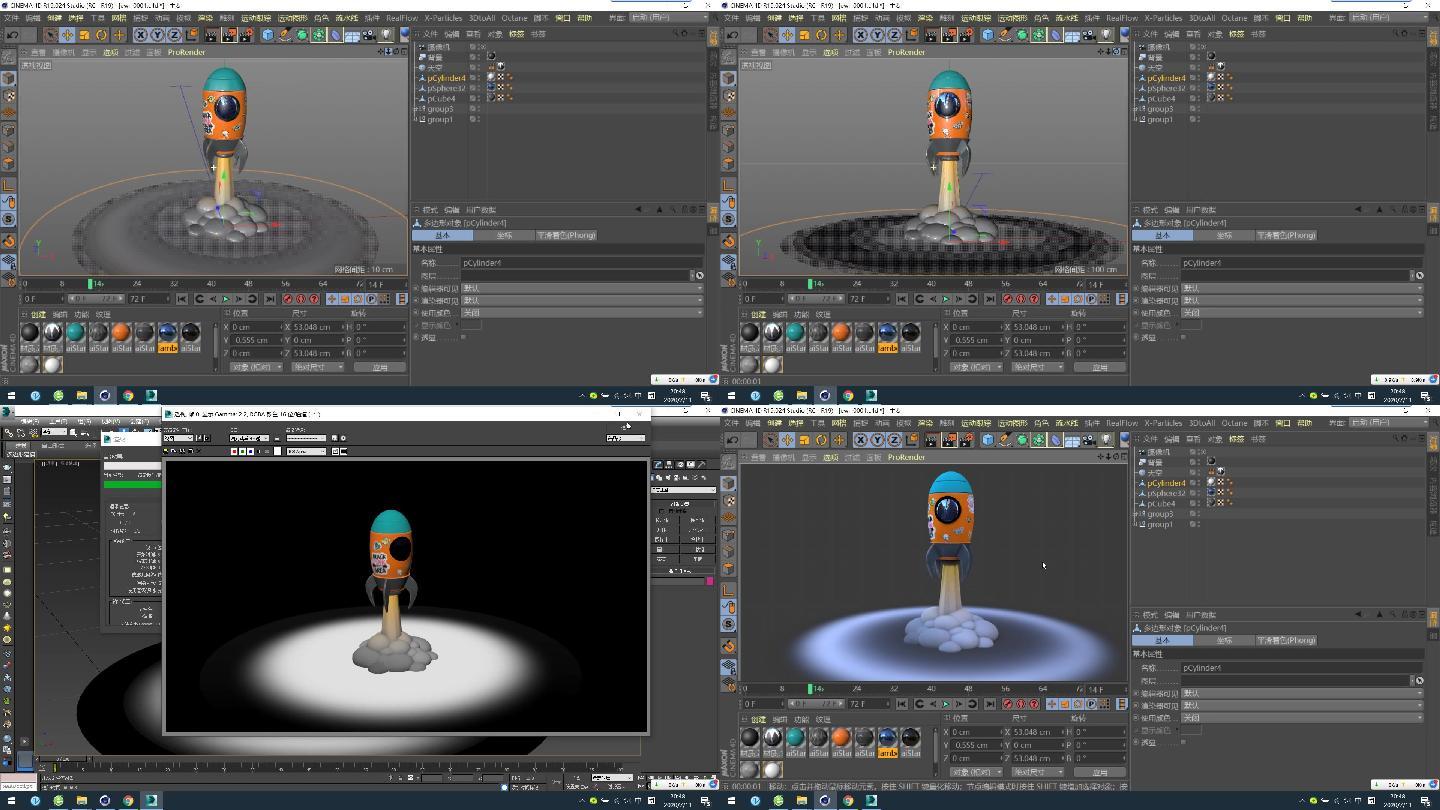Click the Camera object icon in top-right window
The height and width of the screenshot is (810, 1440).
click(x=1089, y=35)
